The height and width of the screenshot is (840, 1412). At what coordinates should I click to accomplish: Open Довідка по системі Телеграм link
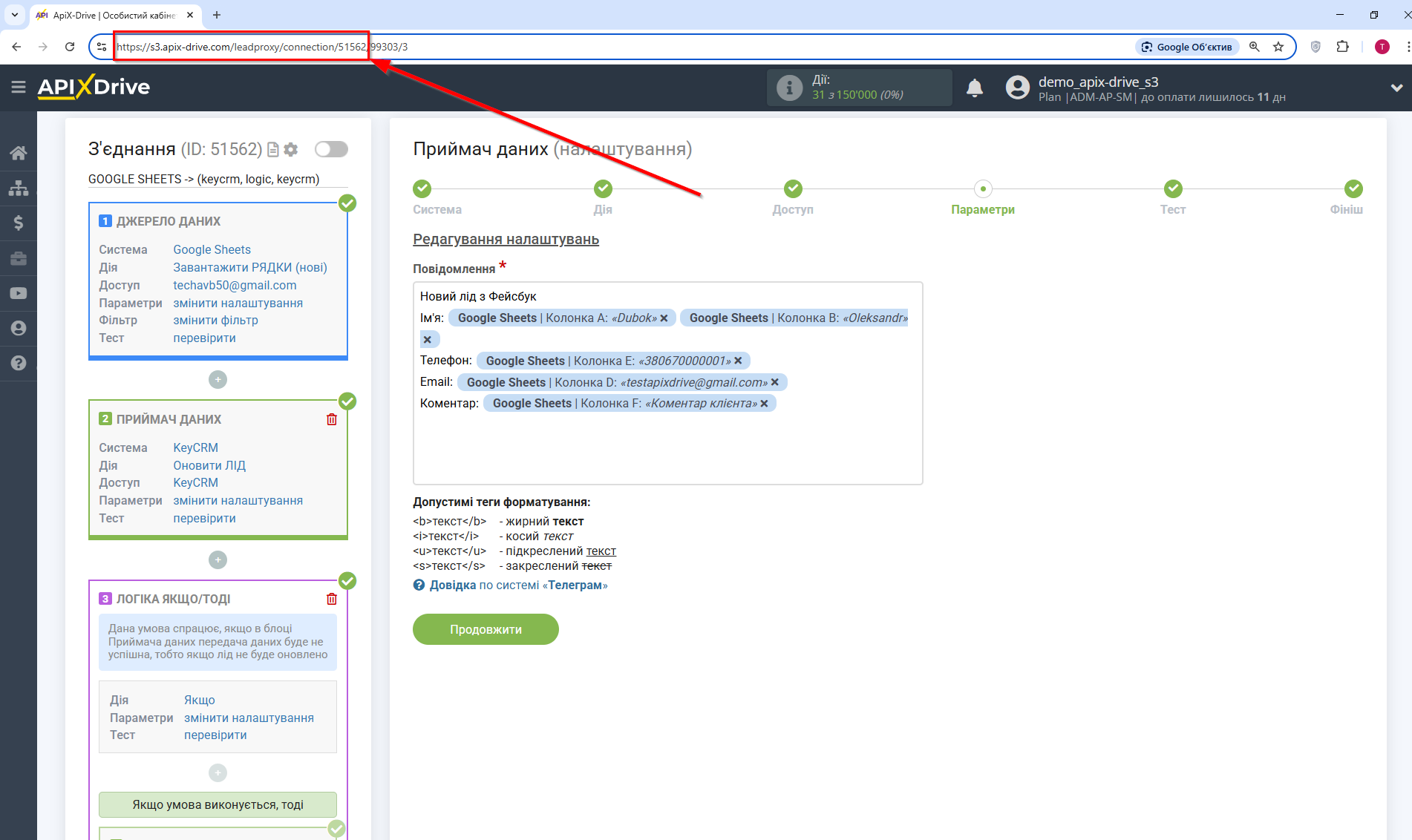pos(518,585)
